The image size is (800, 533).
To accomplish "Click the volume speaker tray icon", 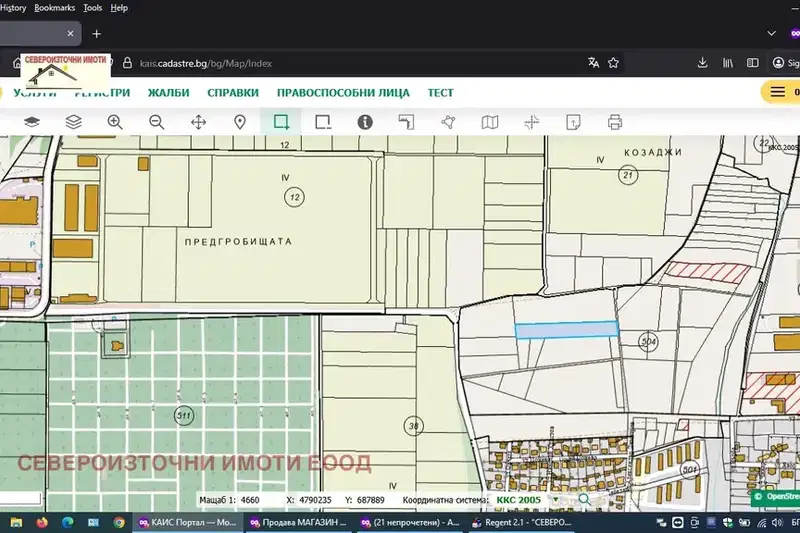I will 778,522.
